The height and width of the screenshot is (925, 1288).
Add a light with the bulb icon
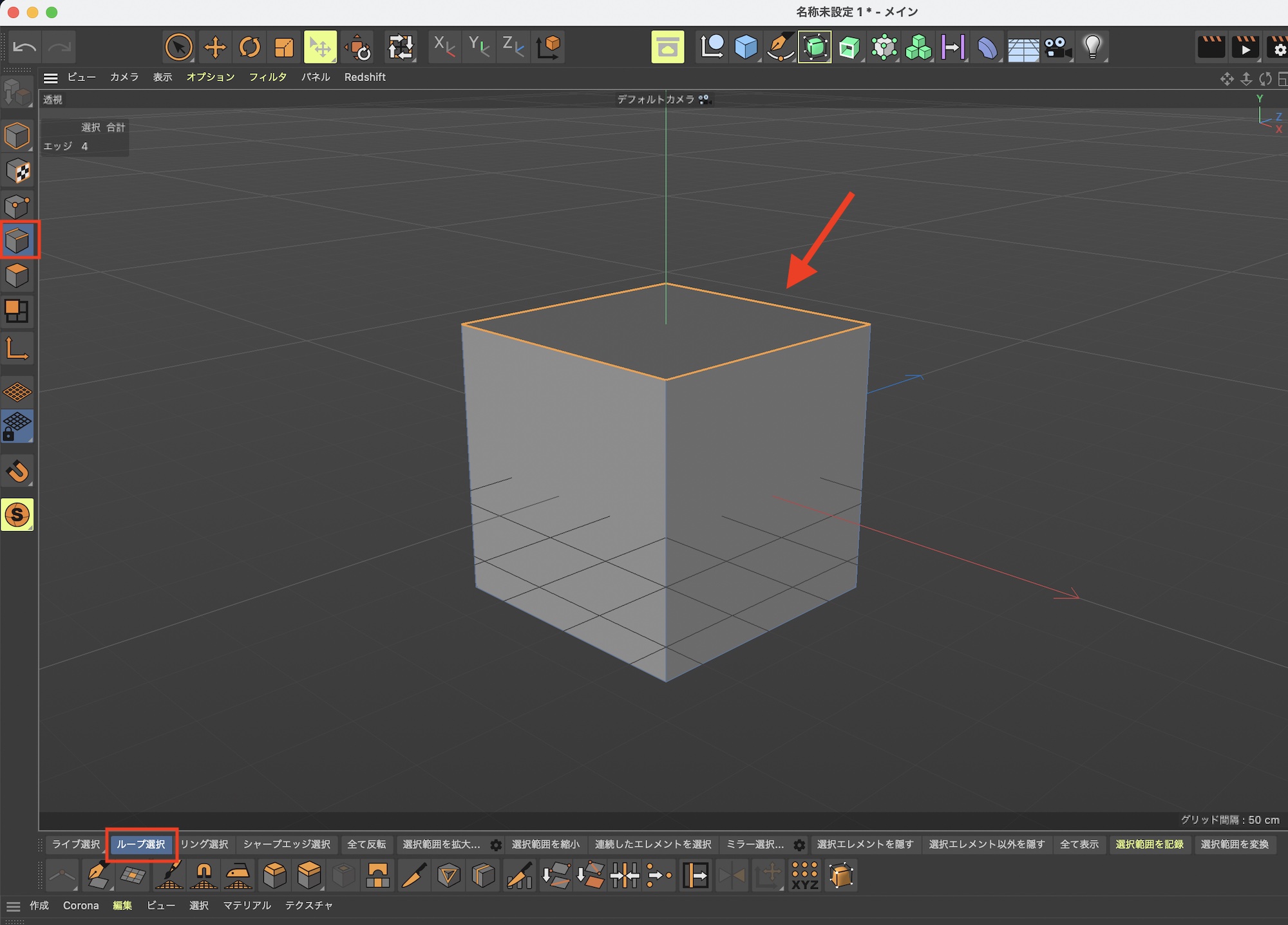(1092, 47)
